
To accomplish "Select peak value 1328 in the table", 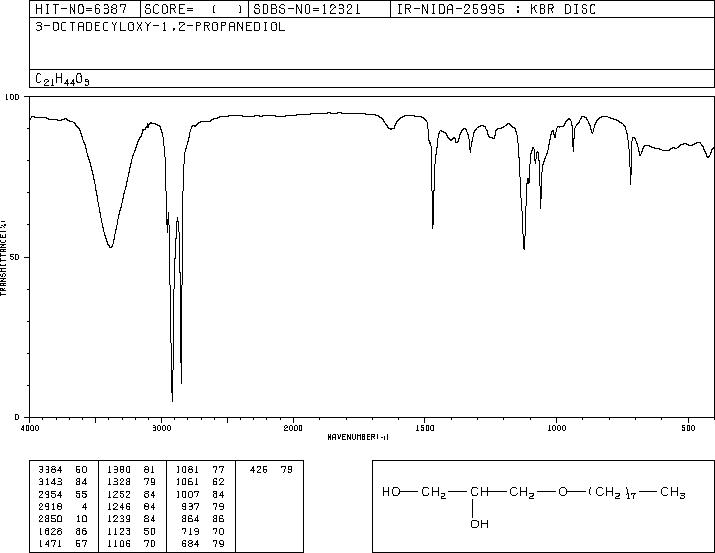I will pyautogui.click(x=119, y=482).
